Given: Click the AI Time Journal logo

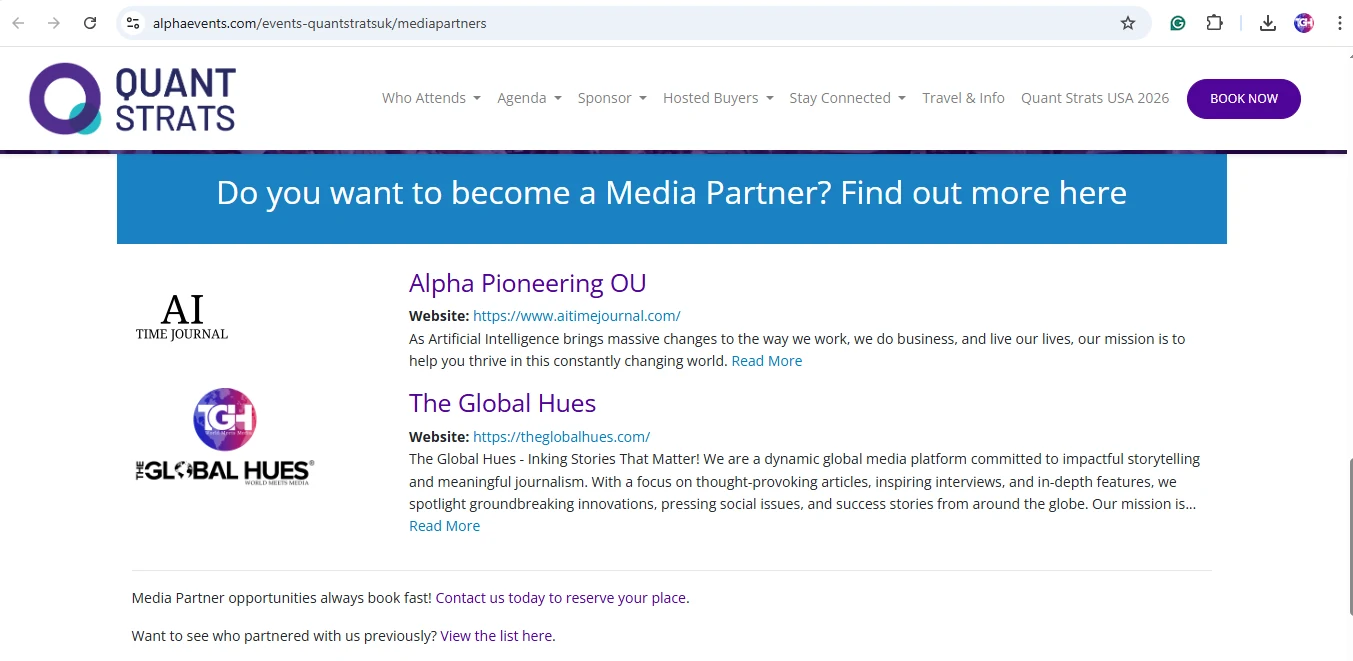Looking at the screenshot, I should point(181,313).
